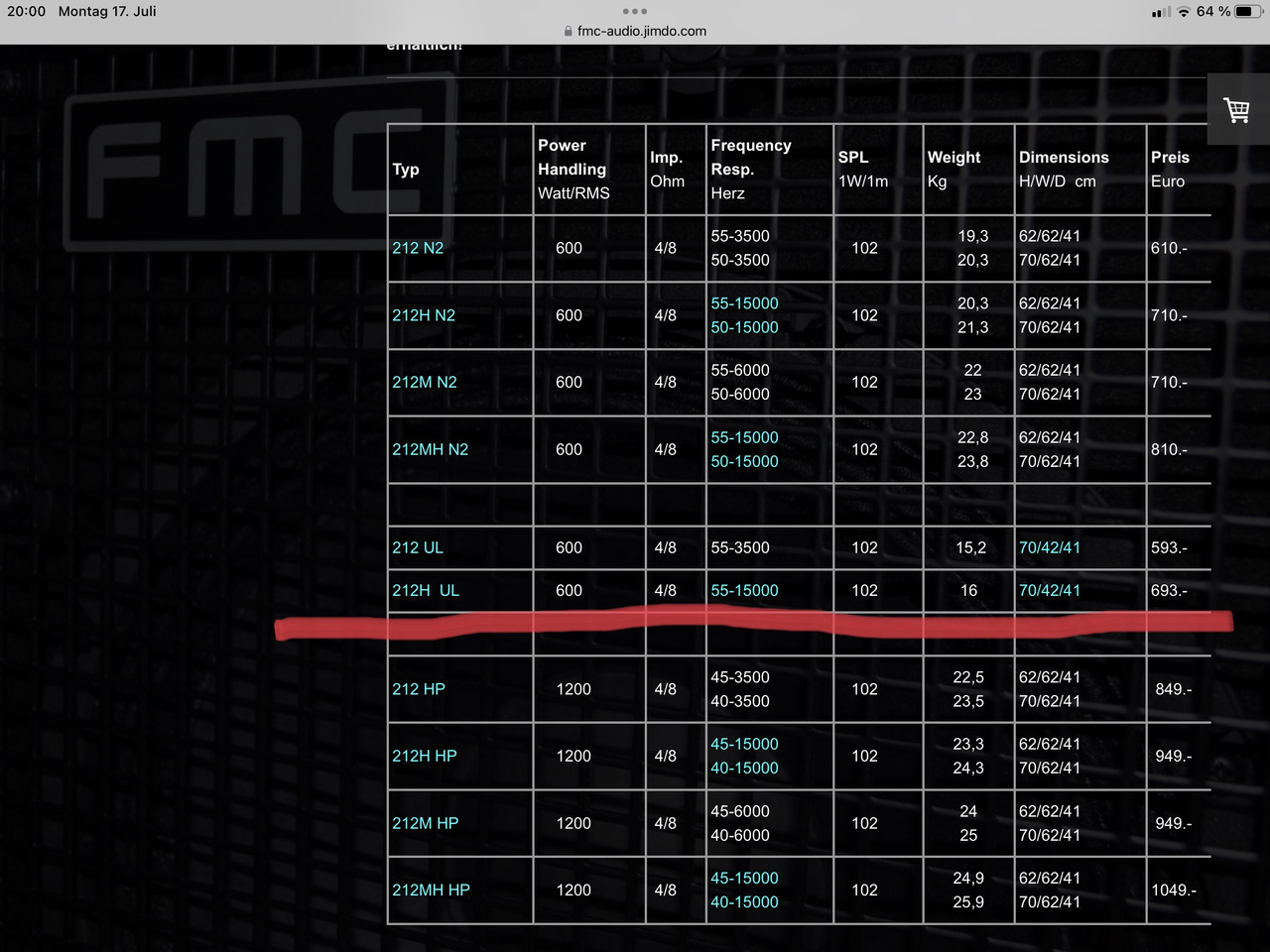Click price 593.- in 212 UL row

coord(1169,547)
